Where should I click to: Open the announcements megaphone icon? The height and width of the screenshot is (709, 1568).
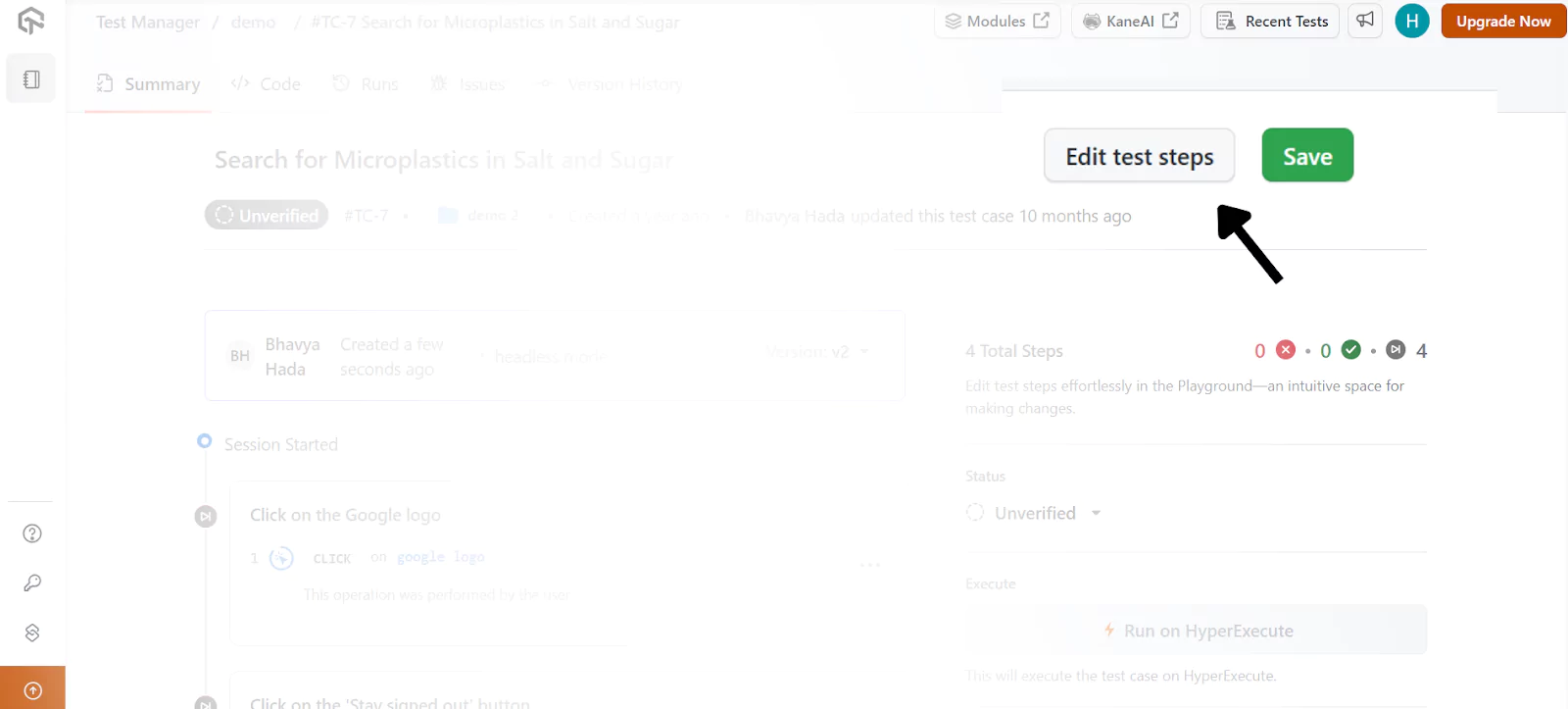pos(1365,21)
